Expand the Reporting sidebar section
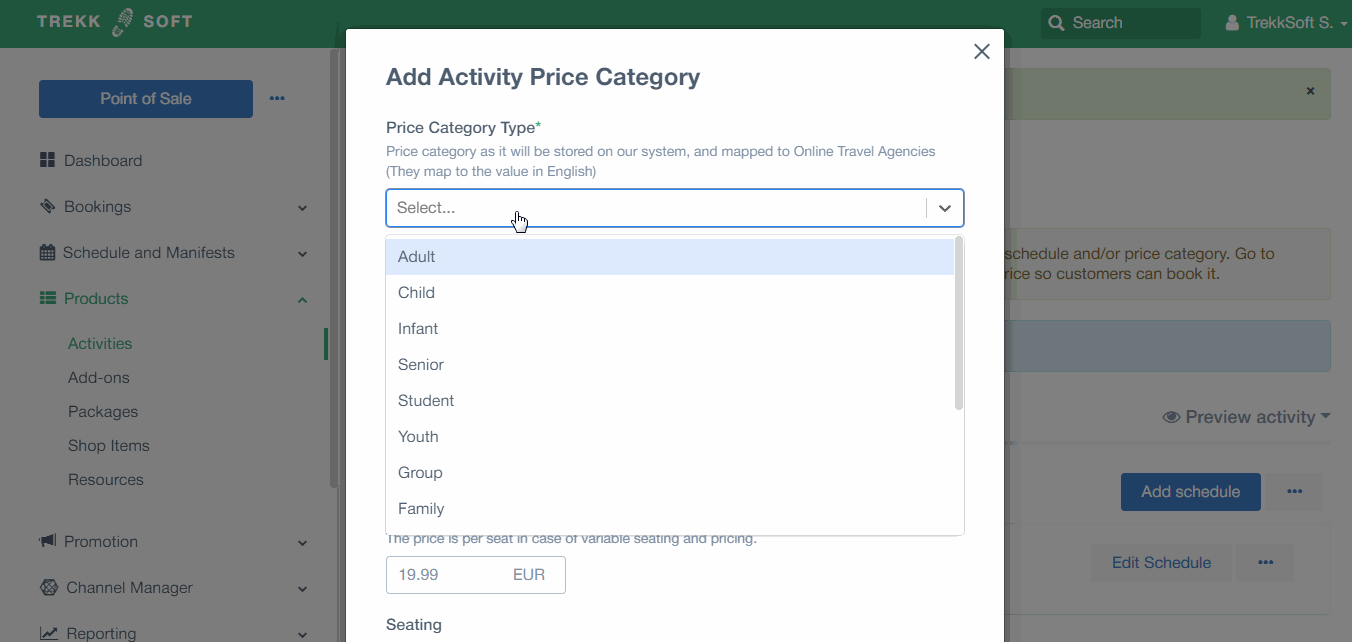The height and width of the screenshot is (642, 1352). tap(302, 633)
